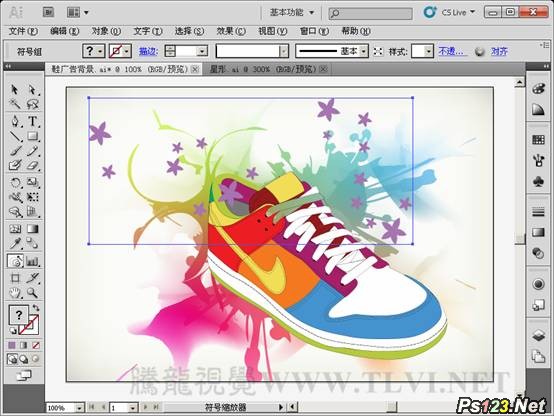The height and width of the screenshot is (416, 554).
Task: Switch to the 星形.ai document tab
Action: point(262,69)
